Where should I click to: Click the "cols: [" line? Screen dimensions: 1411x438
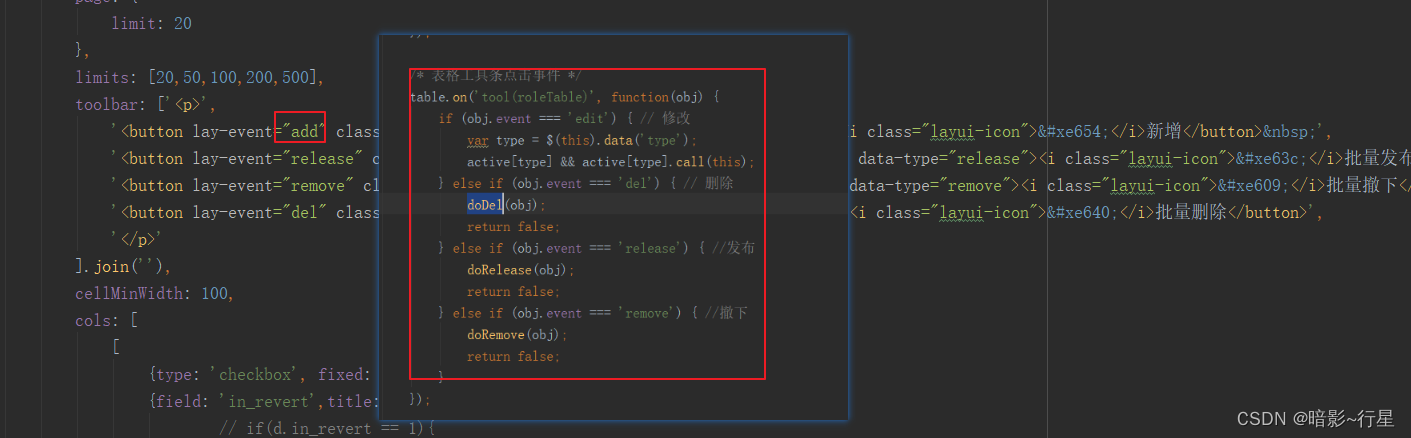point(106,320)
